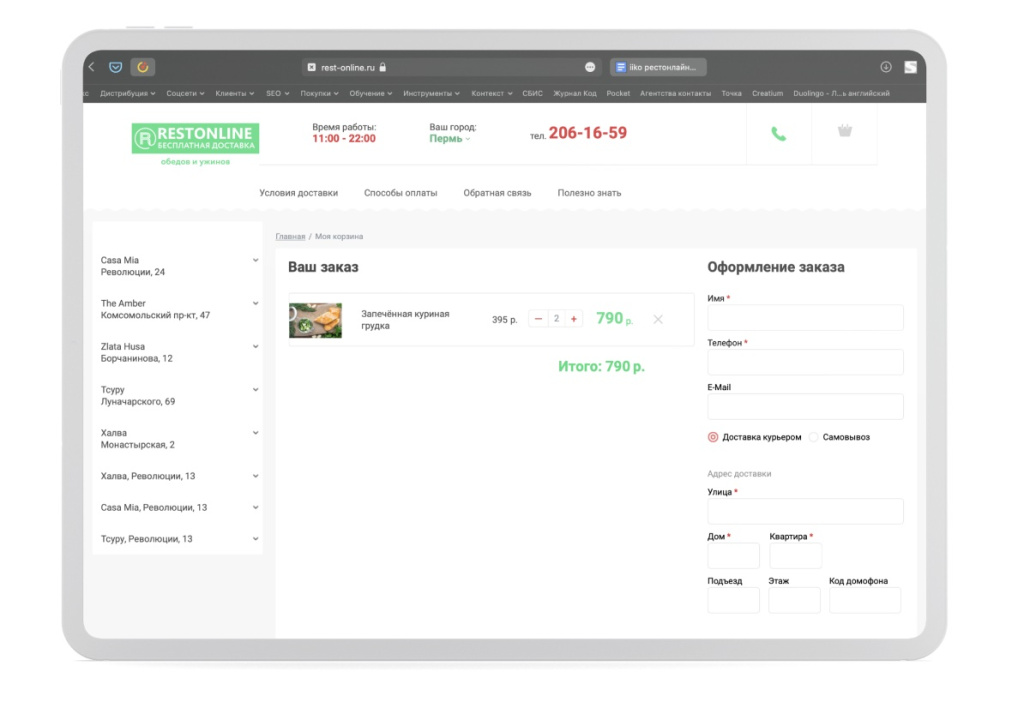Go to Способы оплаты page
1024x708 pixels.
[400, 193]
